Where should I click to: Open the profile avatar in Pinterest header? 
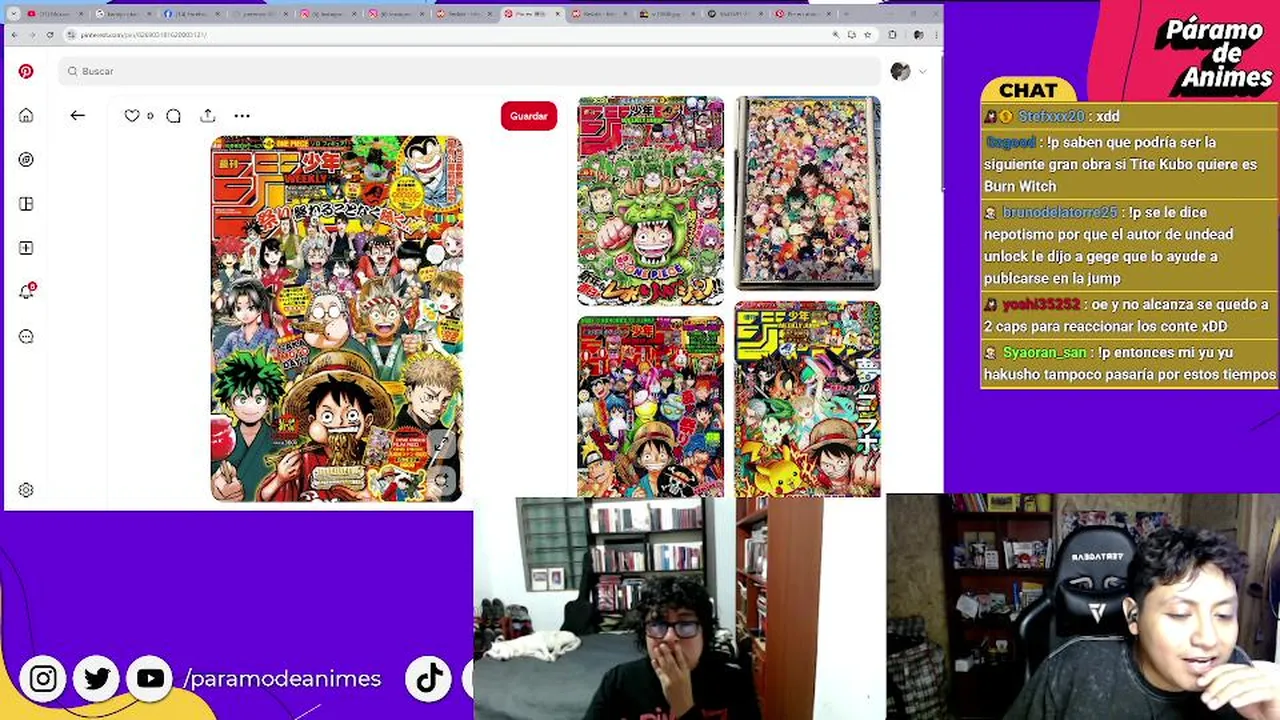(900, 71)
